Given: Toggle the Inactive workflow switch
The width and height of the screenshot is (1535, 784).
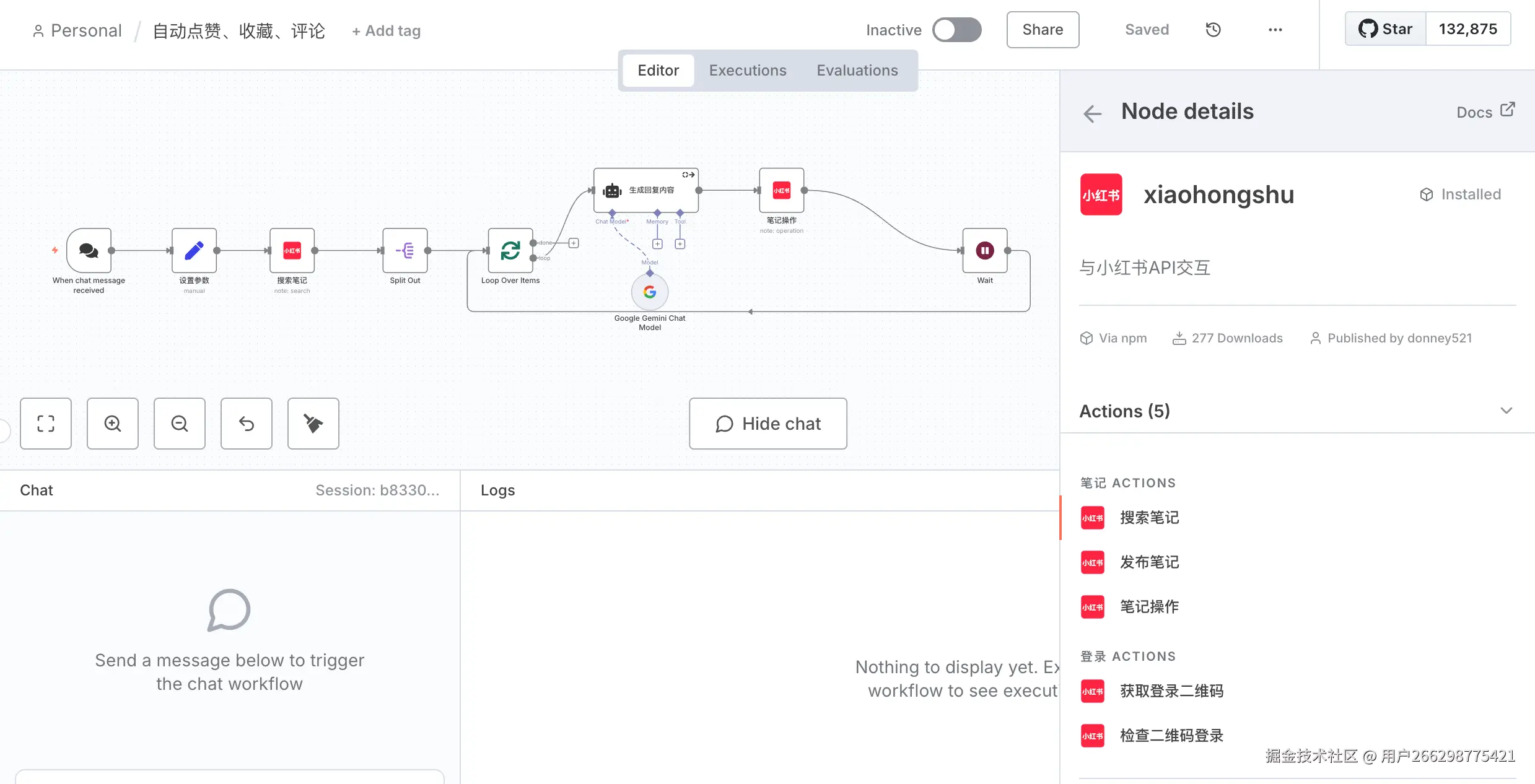Looking at the screenshot, I should [957, 30].
